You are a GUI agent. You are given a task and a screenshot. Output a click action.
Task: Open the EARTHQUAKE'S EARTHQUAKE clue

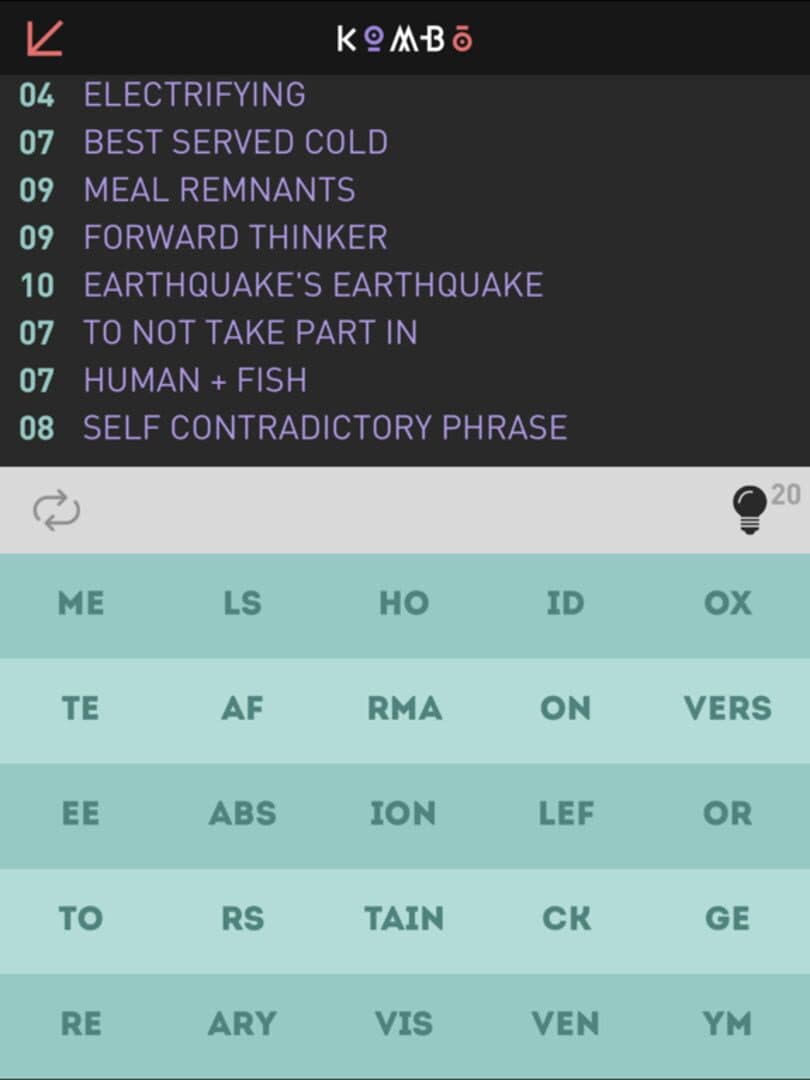[x=313, y=285]
